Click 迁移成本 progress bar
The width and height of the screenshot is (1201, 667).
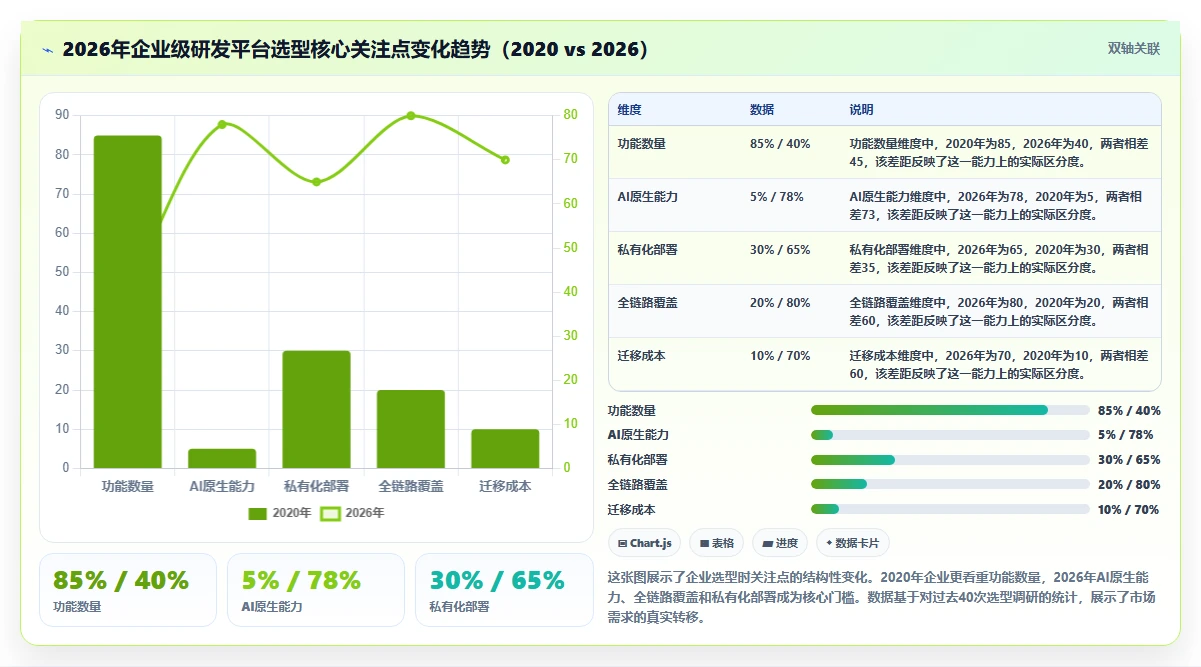pos(950,510)
